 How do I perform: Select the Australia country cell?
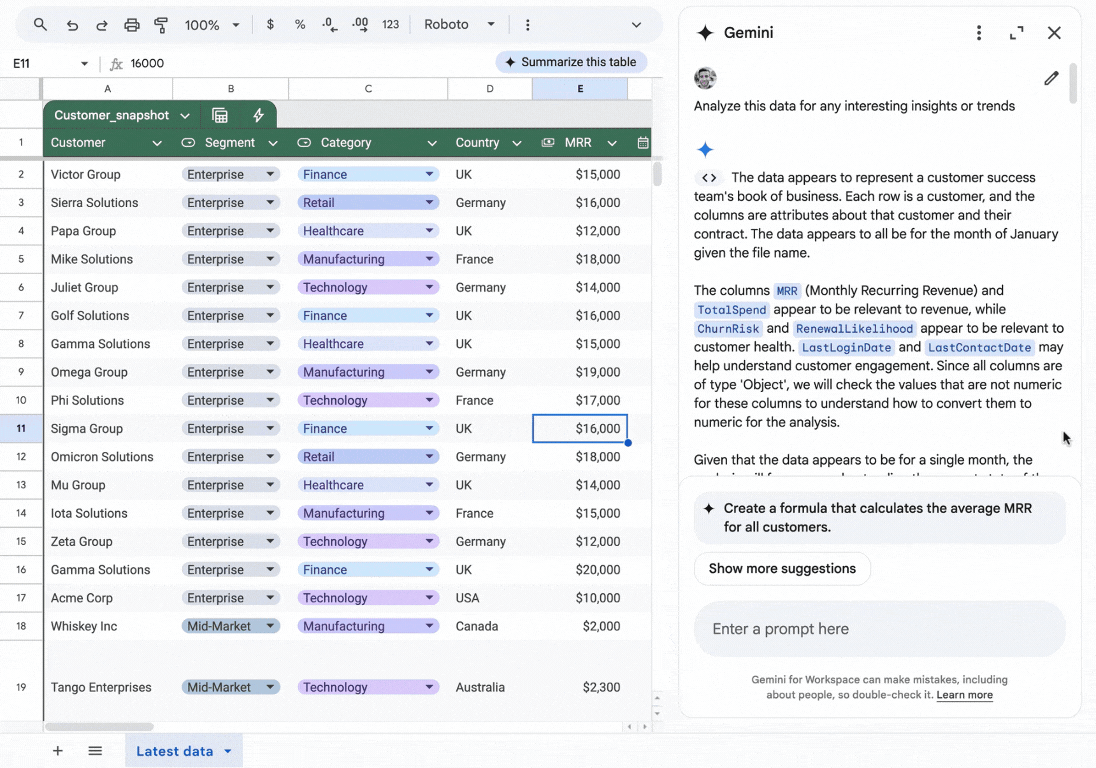coord(489,688)
